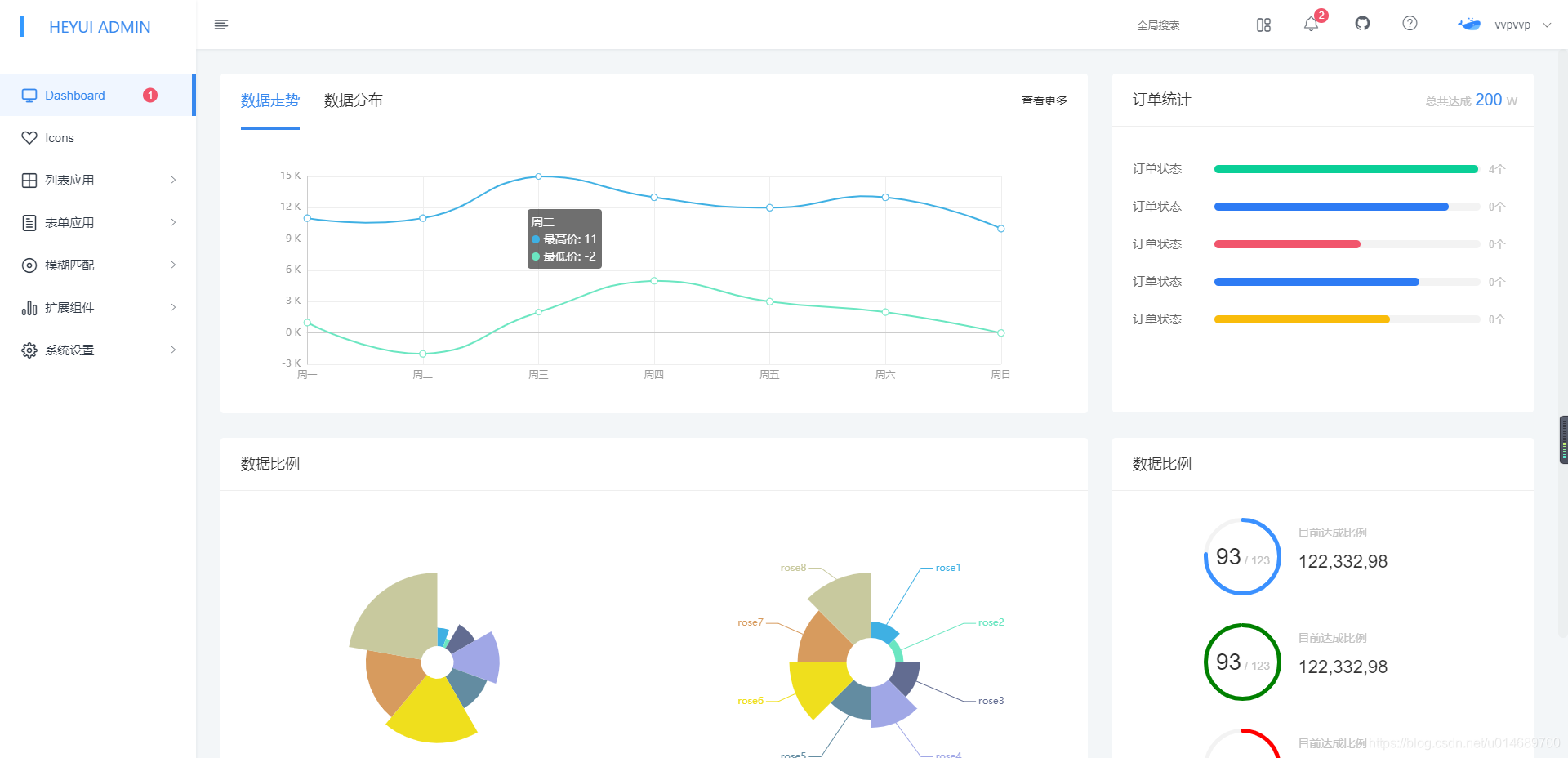
Task: Expand the 列表应用 submenu chevron
Action: [173, 180]
